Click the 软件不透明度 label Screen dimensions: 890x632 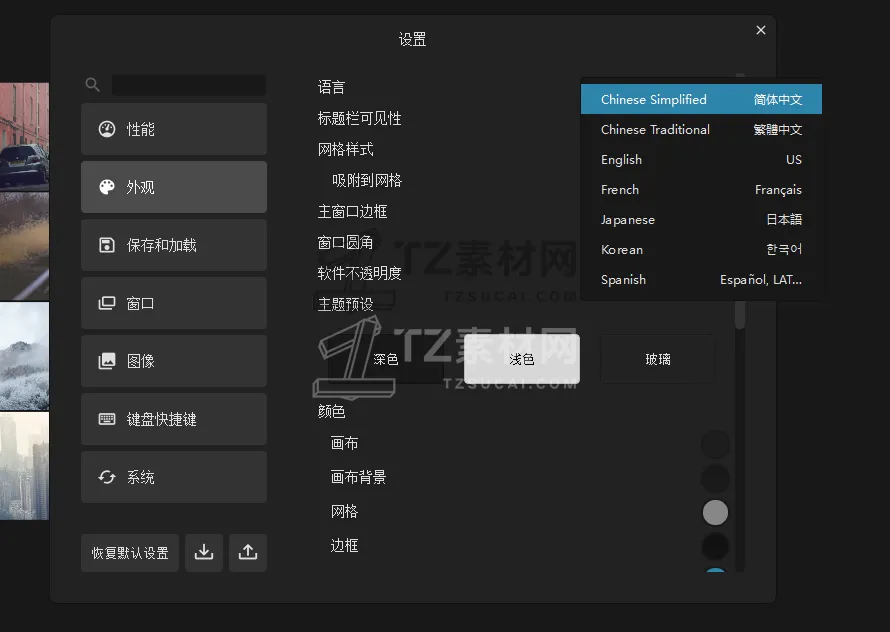point(359,273)
